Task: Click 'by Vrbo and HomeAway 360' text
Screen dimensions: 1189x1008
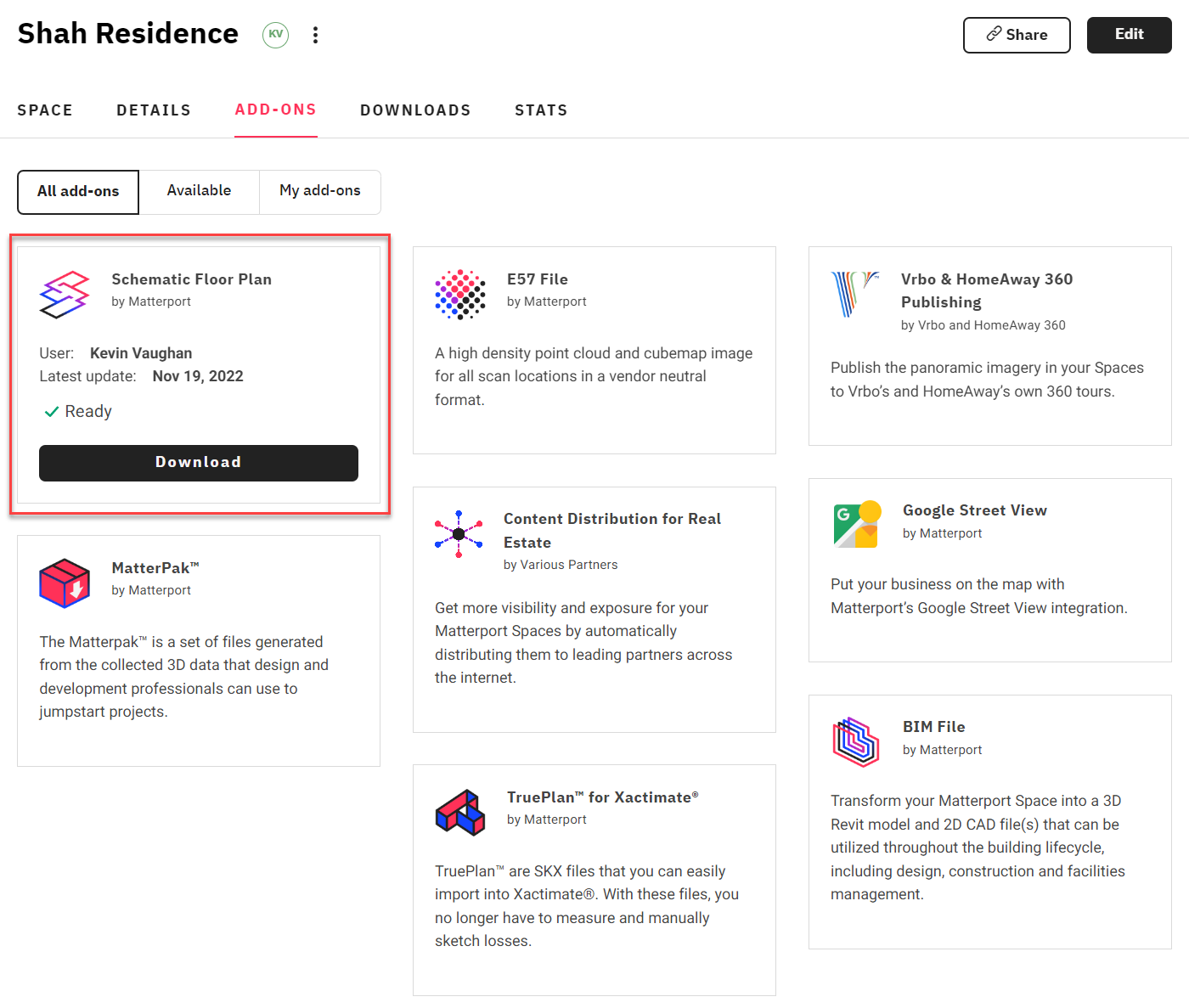Action: point(983,325)
